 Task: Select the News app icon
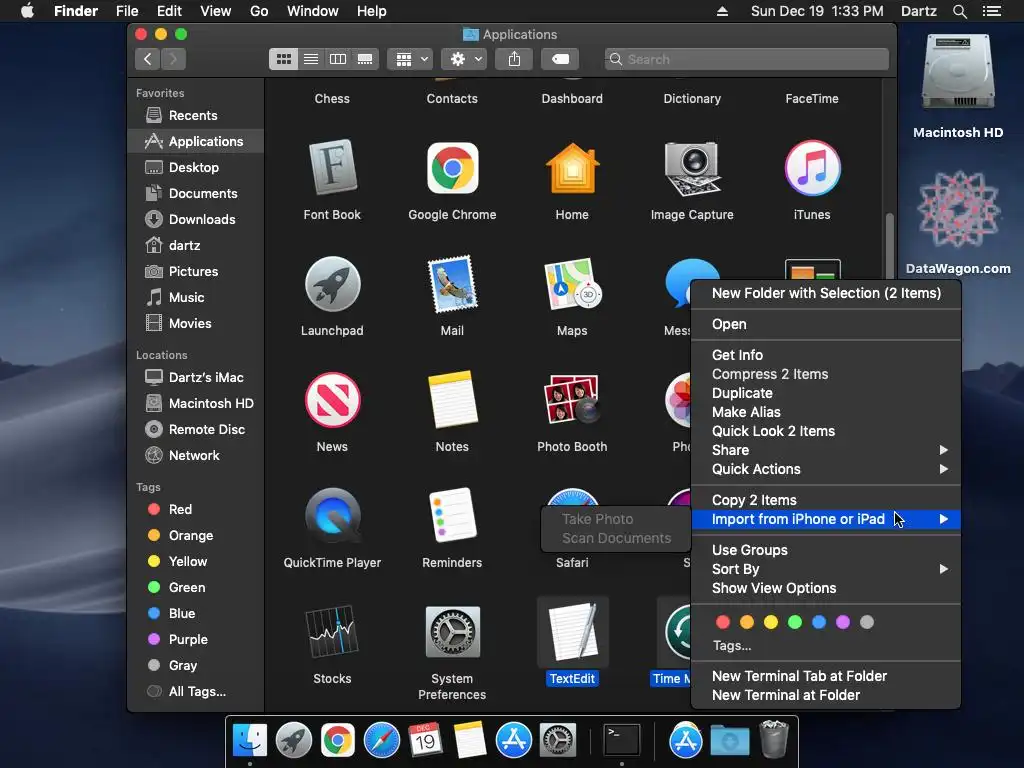coord(332,400)
